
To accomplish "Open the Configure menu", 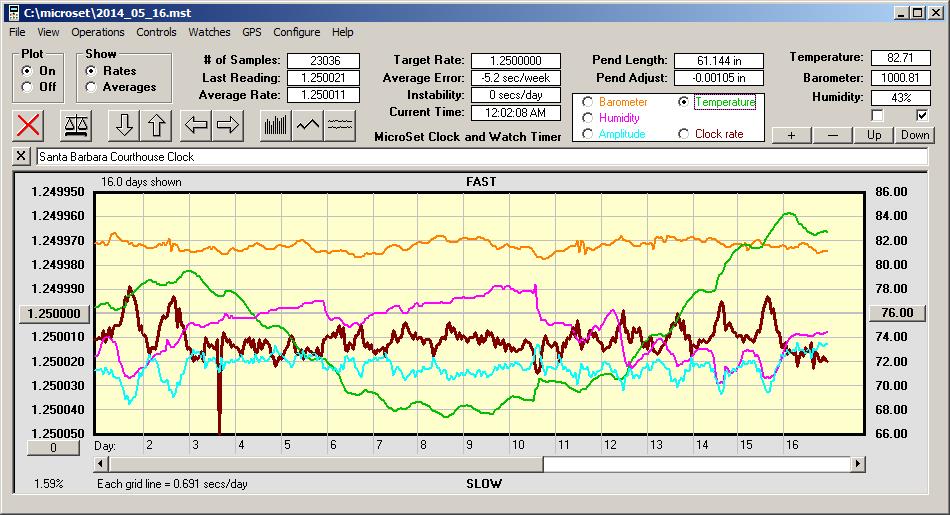I will (297, 32).
